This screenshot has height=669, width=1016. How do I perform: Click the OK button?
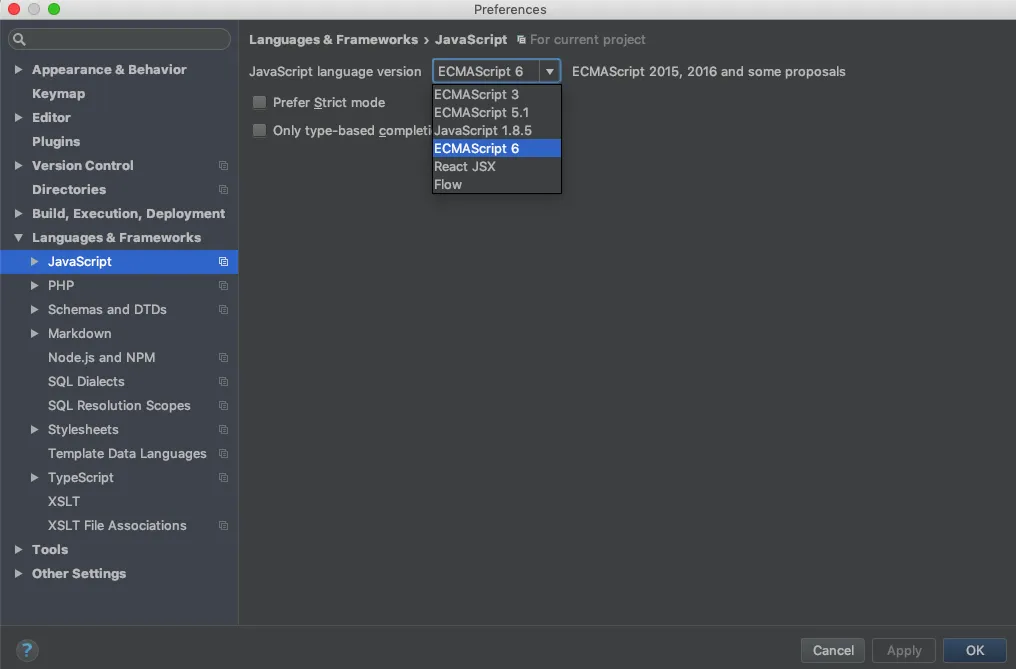click(x=974, y=650)
